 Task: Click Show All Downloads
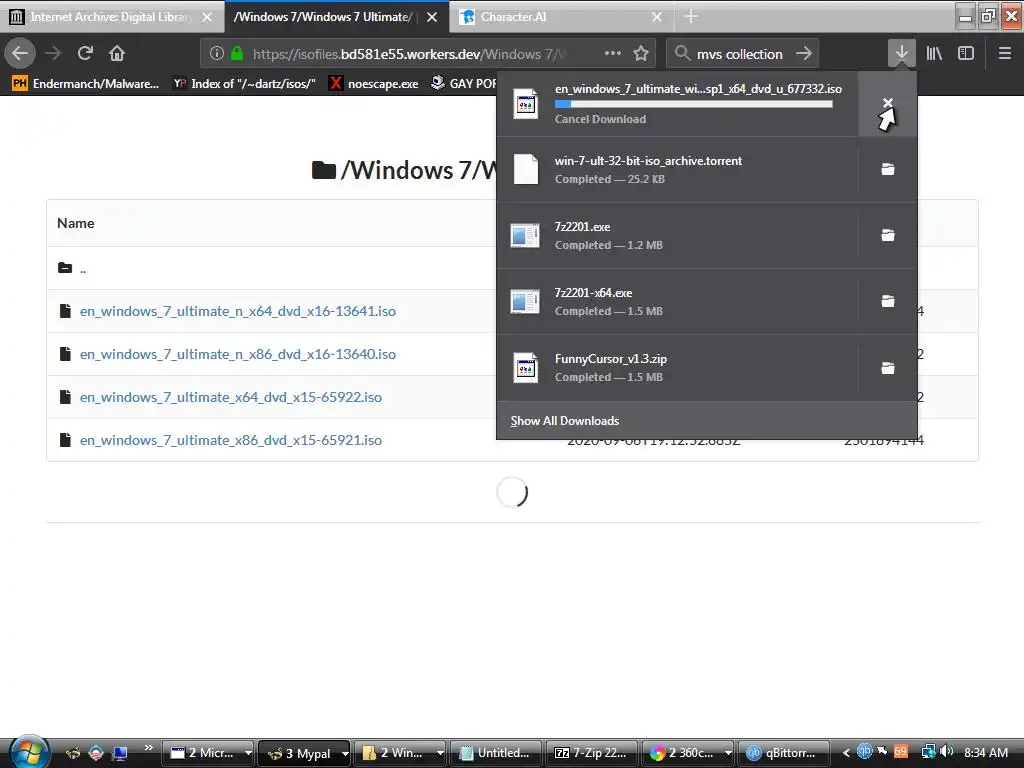(564, 421)
